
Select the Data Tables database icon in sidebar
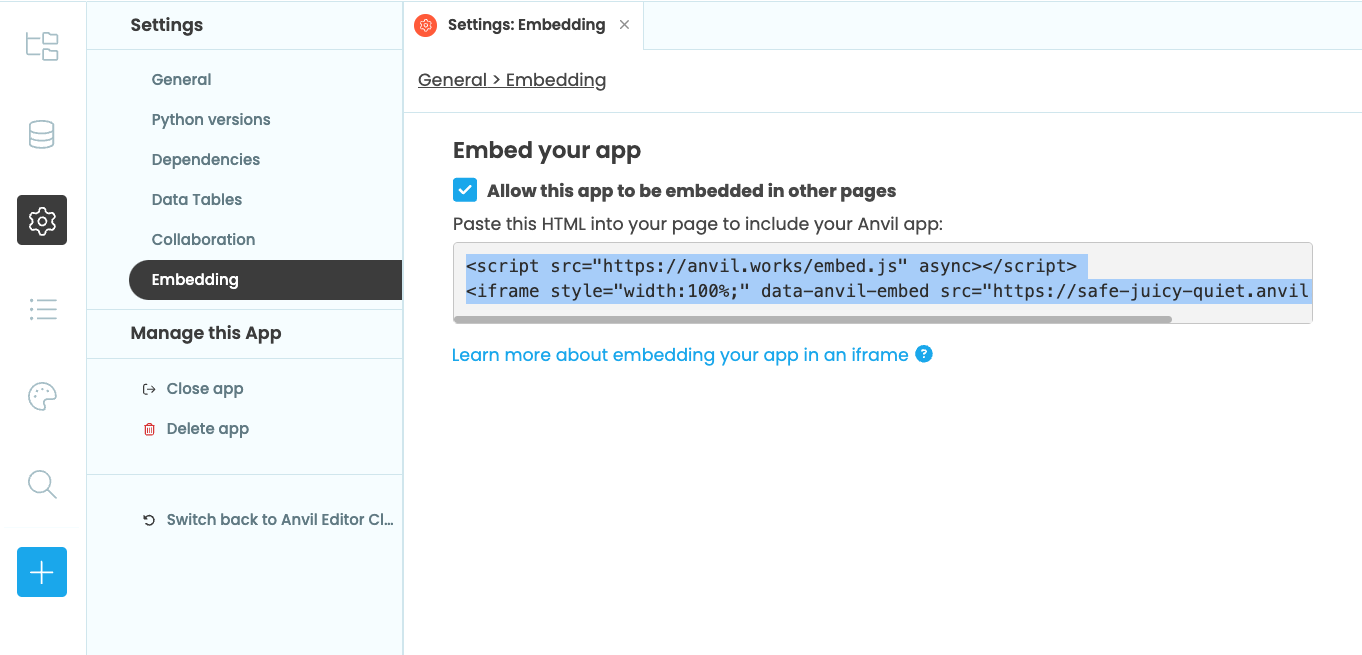click(41, 133)
